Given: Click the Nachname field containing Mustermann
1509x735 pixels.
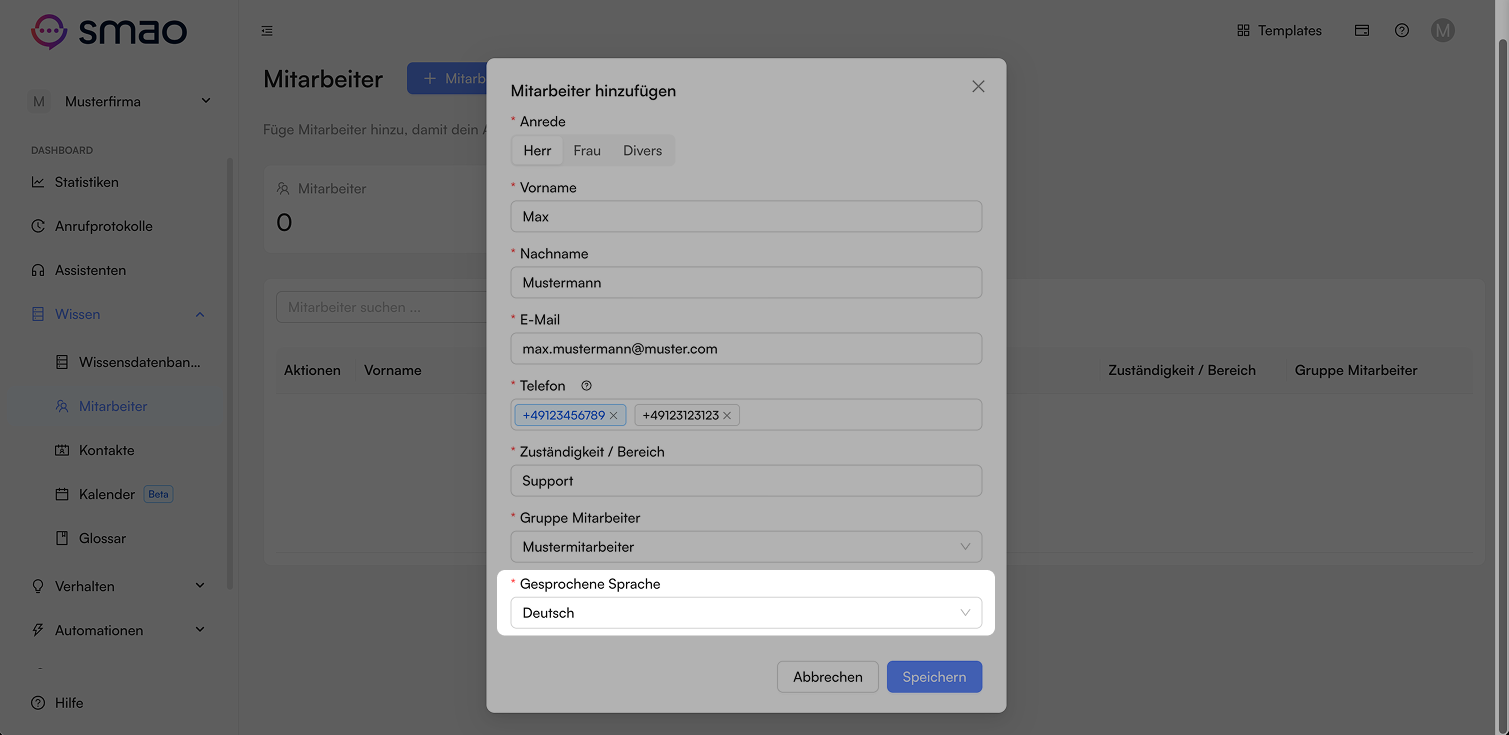Looking at the screenshot, I should point(746,282).
